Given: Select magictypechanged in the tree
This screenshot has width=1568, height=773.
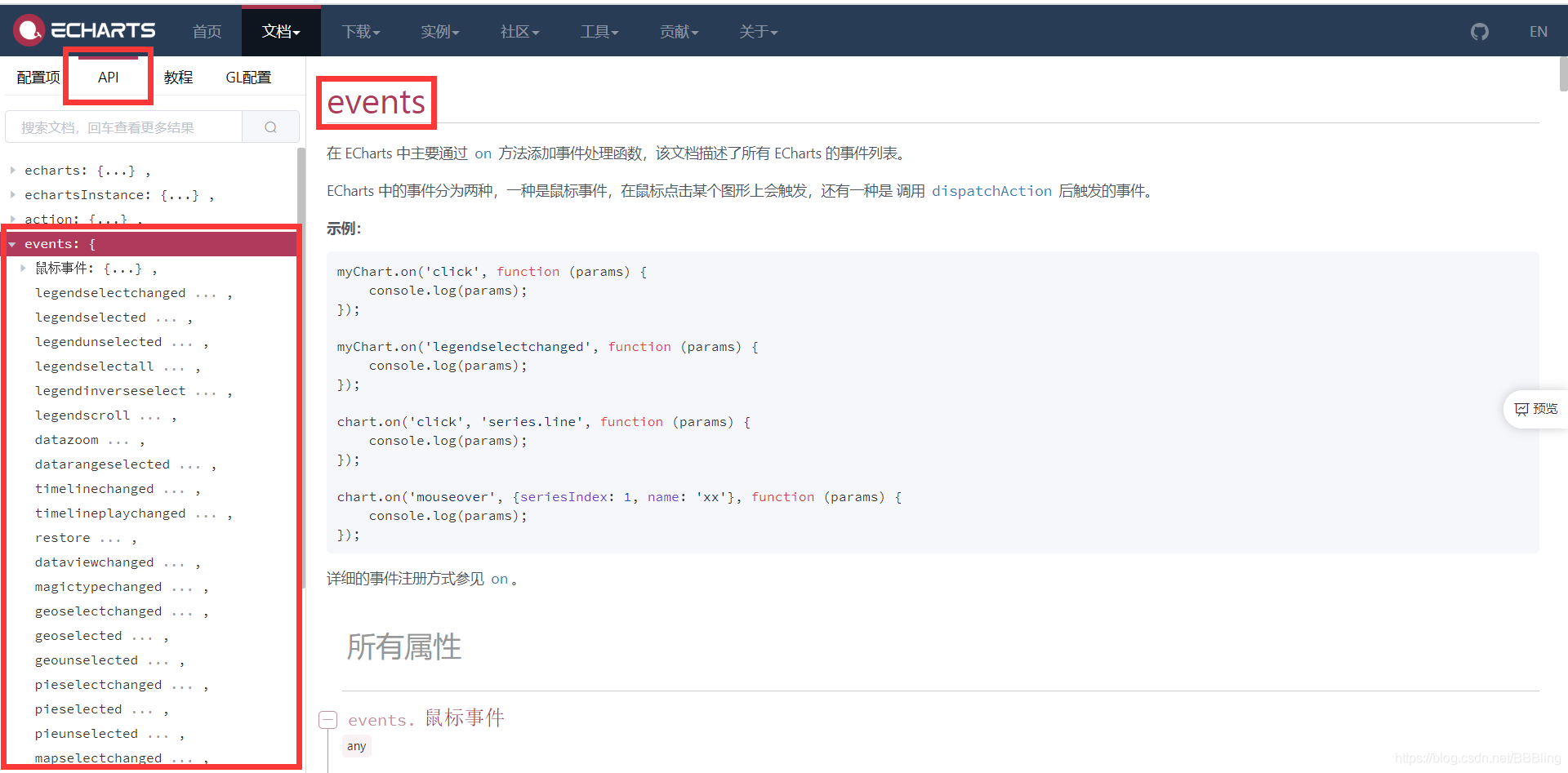Looking at the screenshot, I should pos(98,587).
